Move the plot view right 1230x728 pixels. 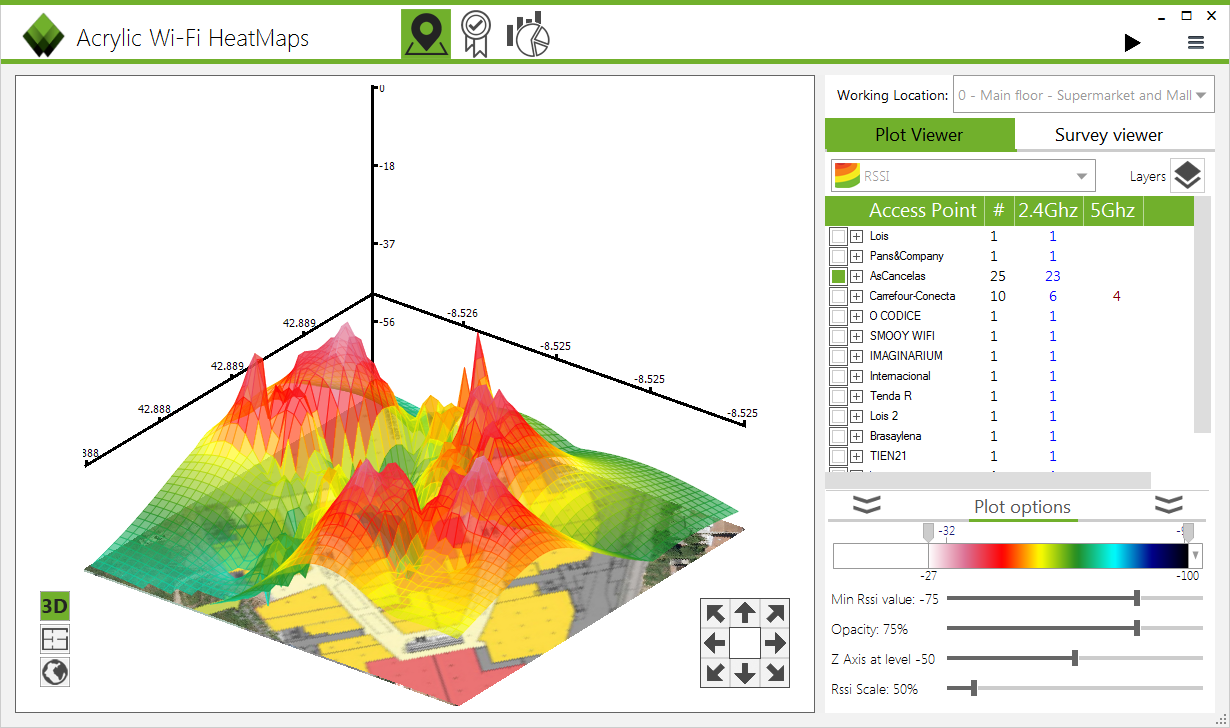[775, 642]
